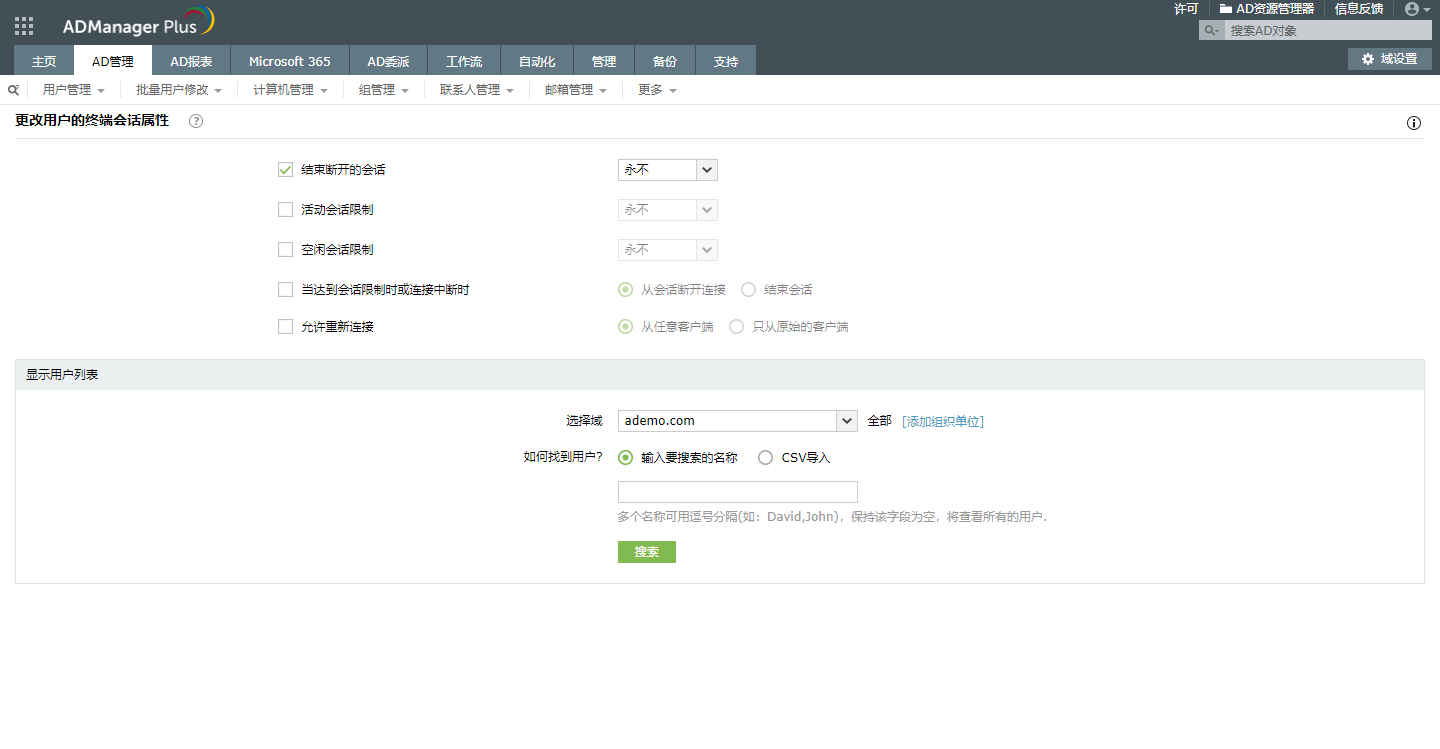This screenshot has height=749, width=1440.
Task: Uncheck the 结束断开的会话 checkbox
Action: coord(285,170)
